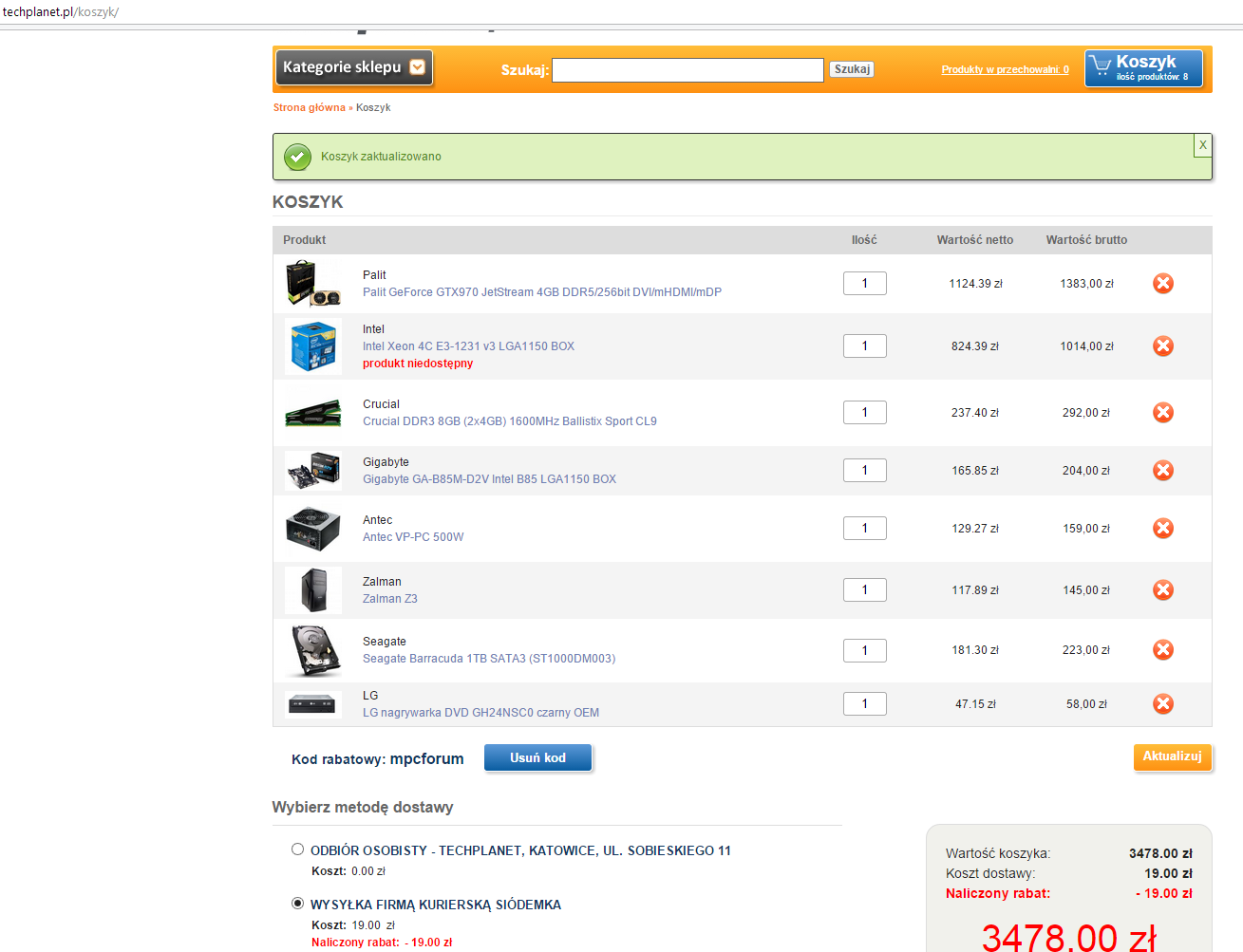Click quantity field for Gigabyte motherboard

coord(865,470)
